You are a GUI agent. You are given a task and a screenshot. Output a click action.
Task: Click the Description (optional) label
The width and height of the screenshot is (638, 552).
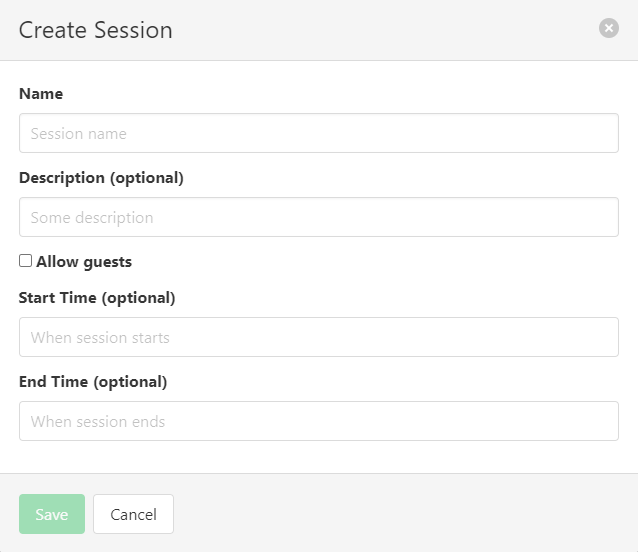[x=101, y=178]
